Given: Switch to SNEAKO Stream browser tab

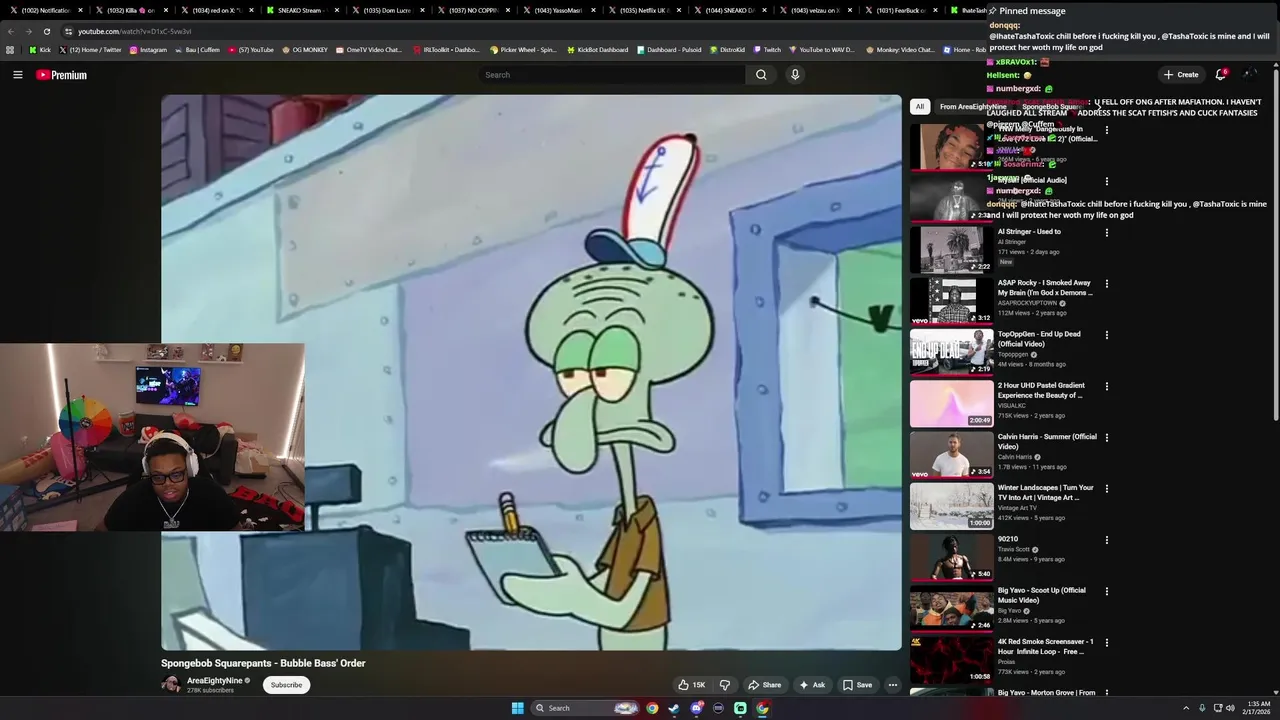Looking at the screenshot, I should [x=300, y=10].
